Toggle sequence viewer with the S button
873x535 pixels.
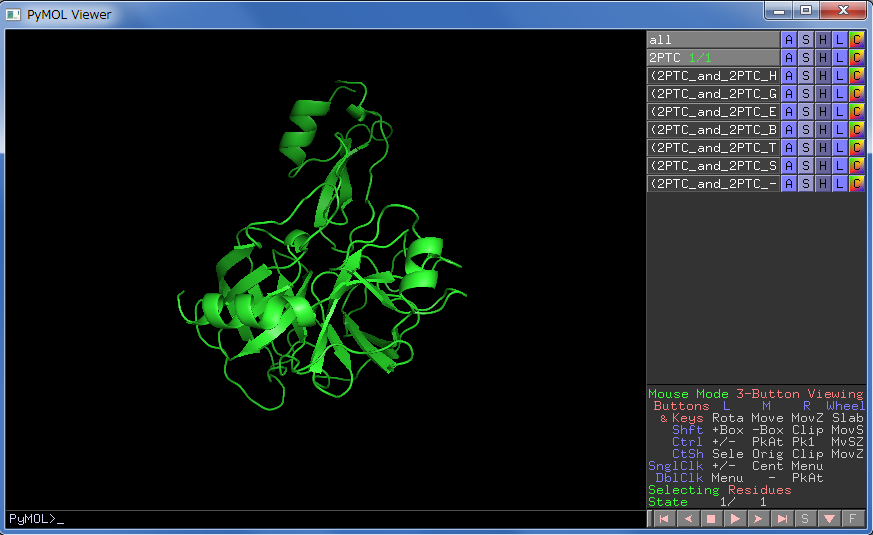[x=805, y=519]
